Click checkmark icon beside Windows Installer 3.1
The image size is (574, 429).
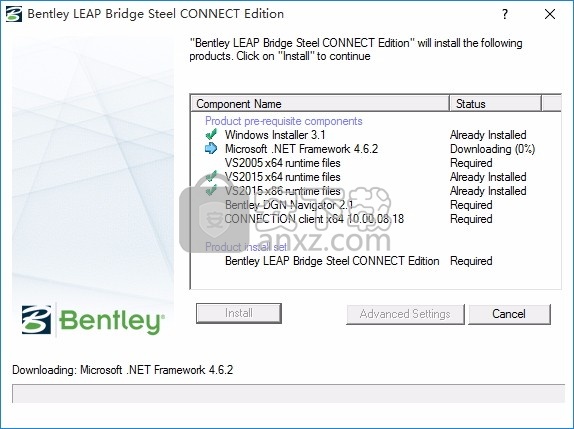click(211, 135)
